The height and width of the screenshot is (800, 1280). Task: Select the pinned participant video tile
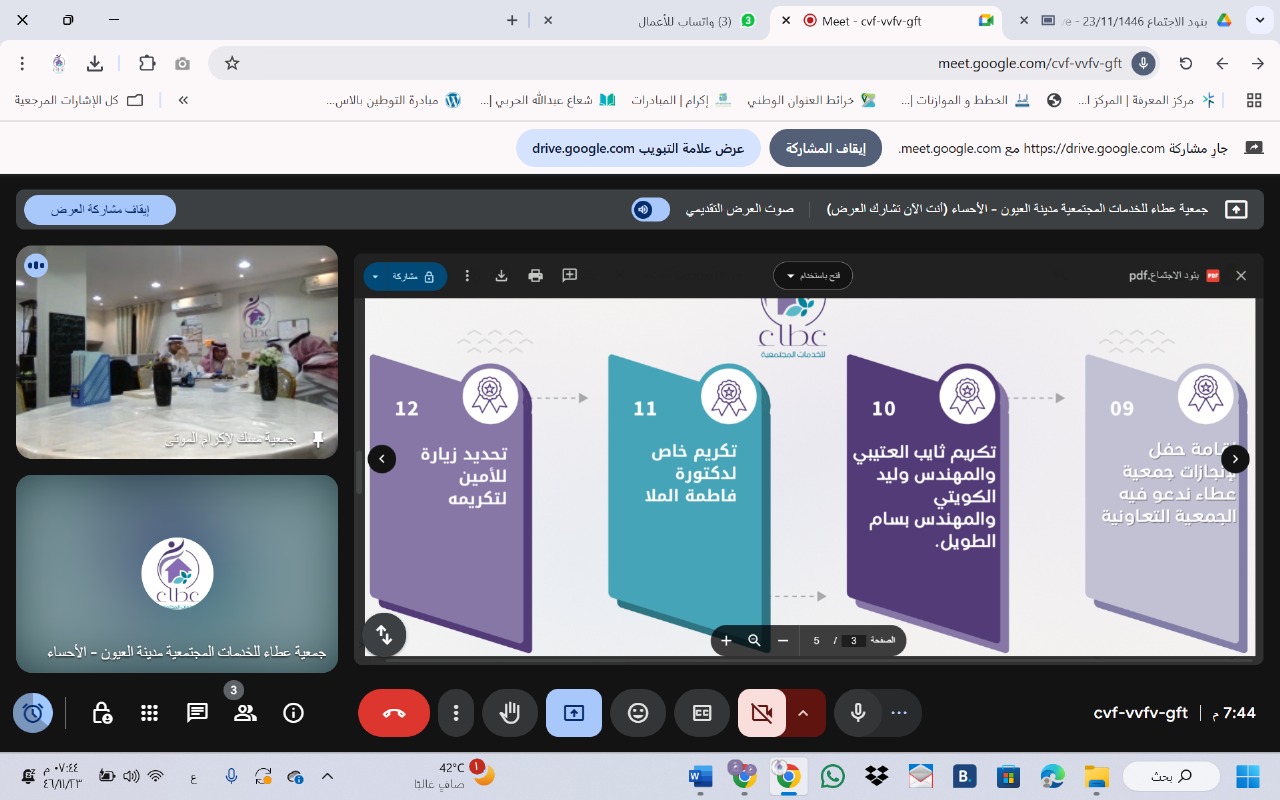pyautogui.click(x=177, y=352)
